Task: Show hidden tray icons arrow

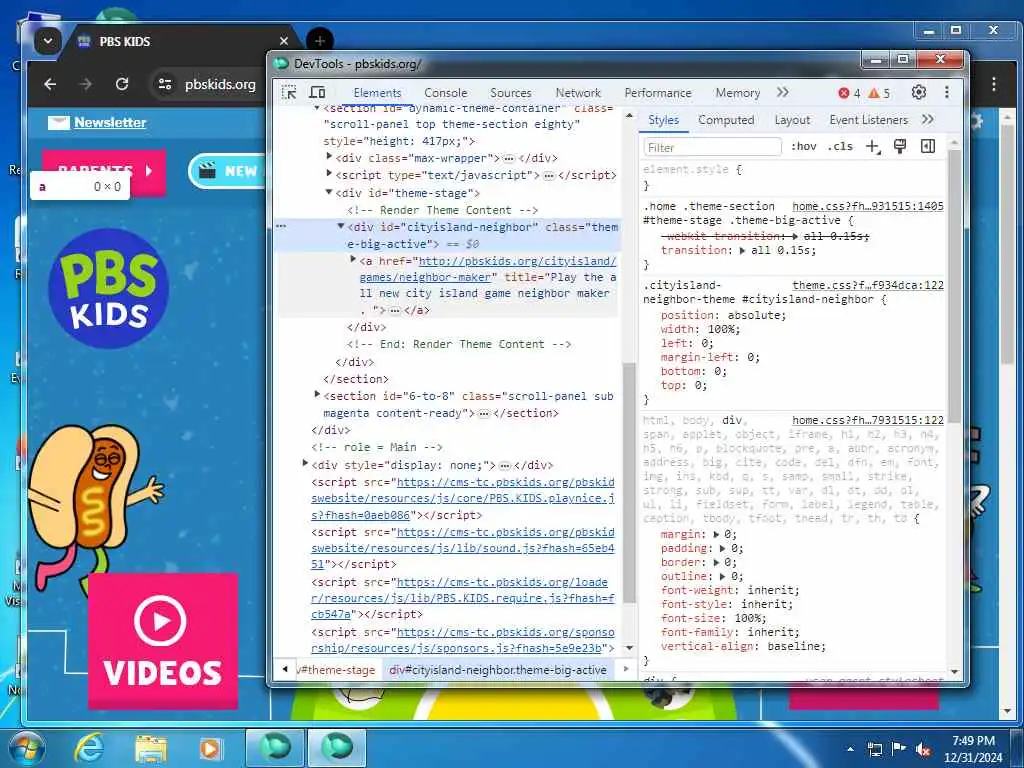Action: pyautogui.click(x=850, y=749)
